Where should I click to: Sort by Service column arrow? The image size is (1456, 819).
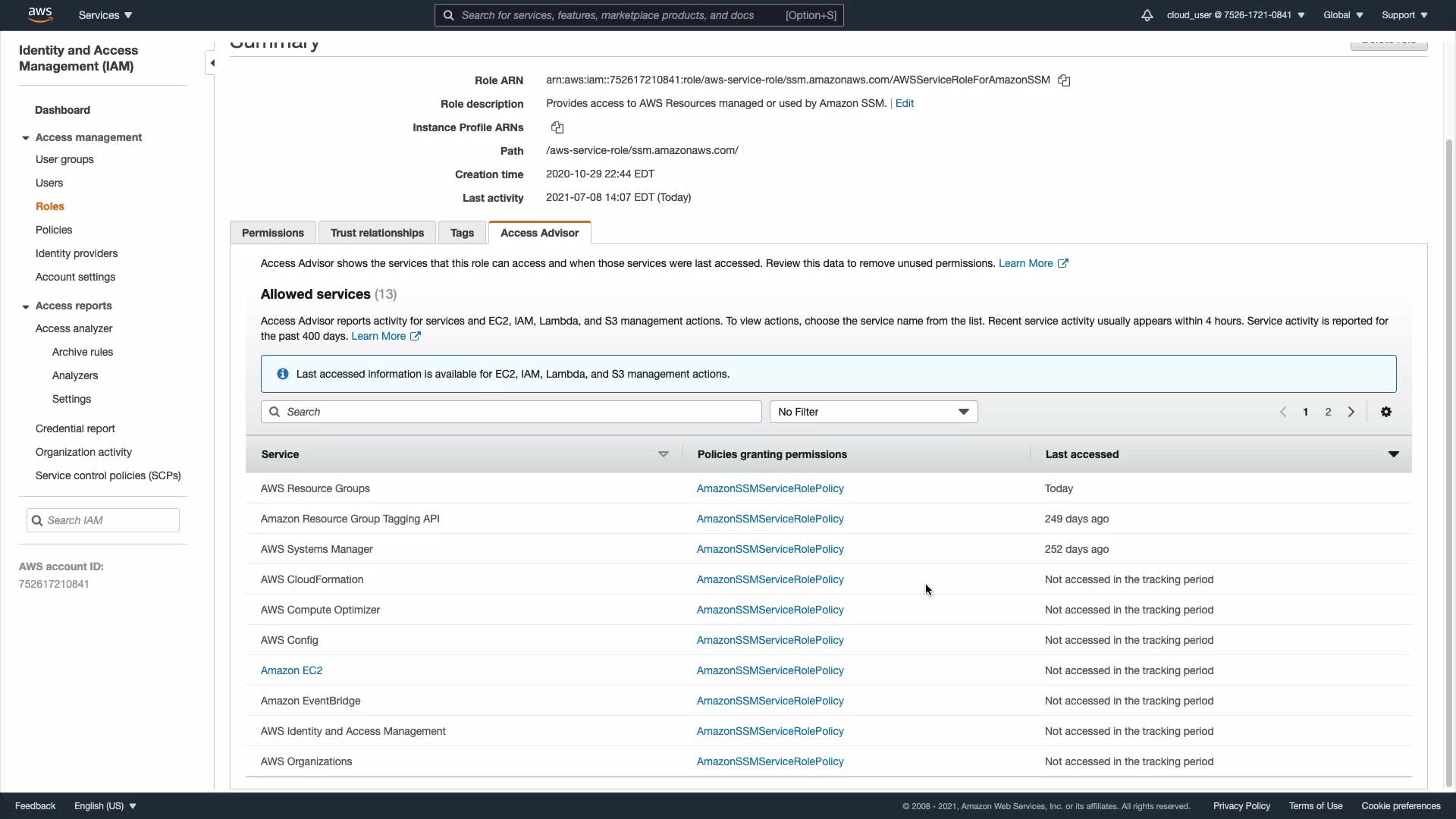click(x=663, y=454)
